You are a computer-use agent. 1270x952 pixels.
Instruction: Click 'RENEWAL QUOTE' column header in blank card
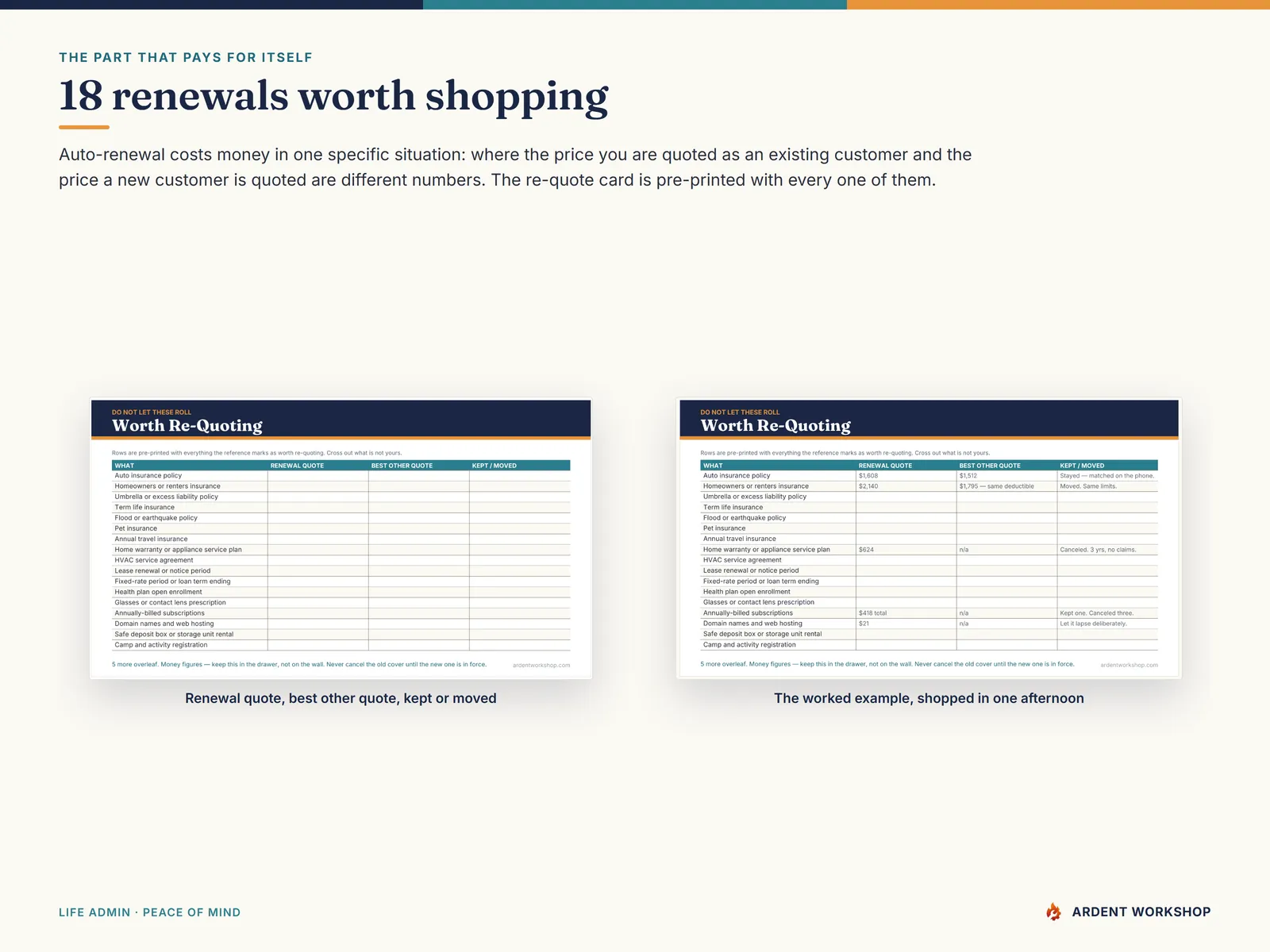(297, 466)
